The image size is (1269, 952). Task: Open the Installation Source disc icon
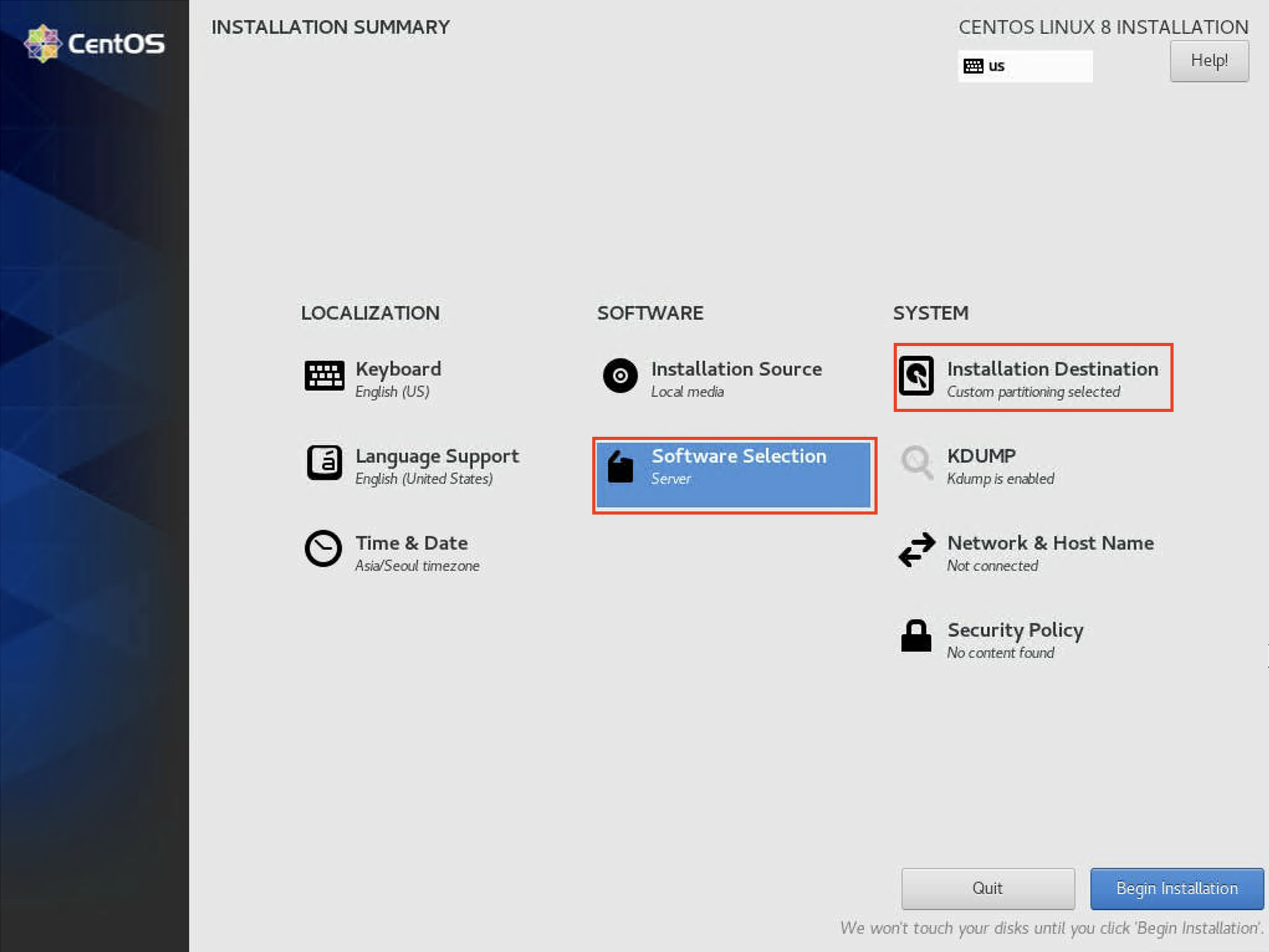coord(620,376)
